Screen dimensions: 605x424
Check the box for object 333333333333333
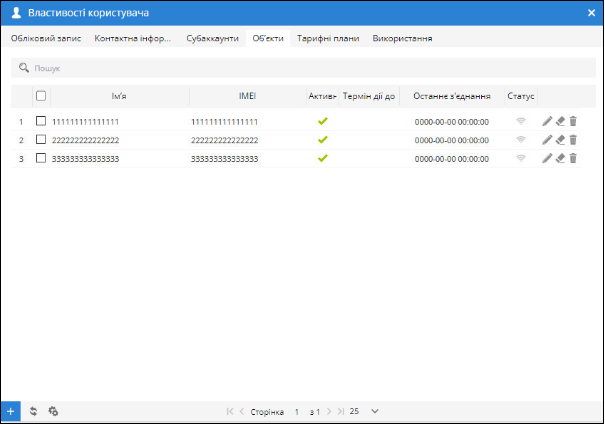point(41,158)
